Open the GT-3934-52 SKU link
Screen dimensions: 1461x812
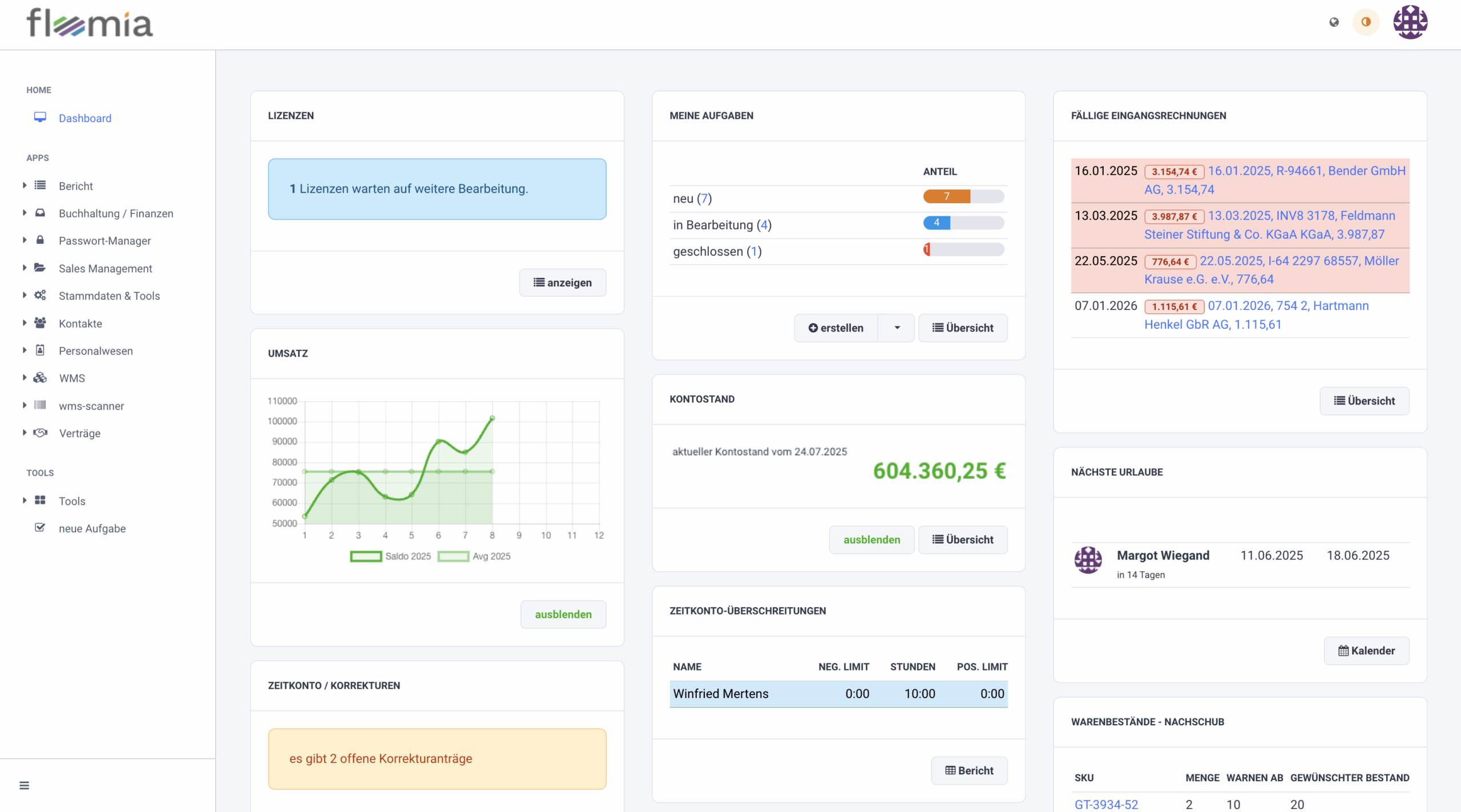tap(1106, 804)
